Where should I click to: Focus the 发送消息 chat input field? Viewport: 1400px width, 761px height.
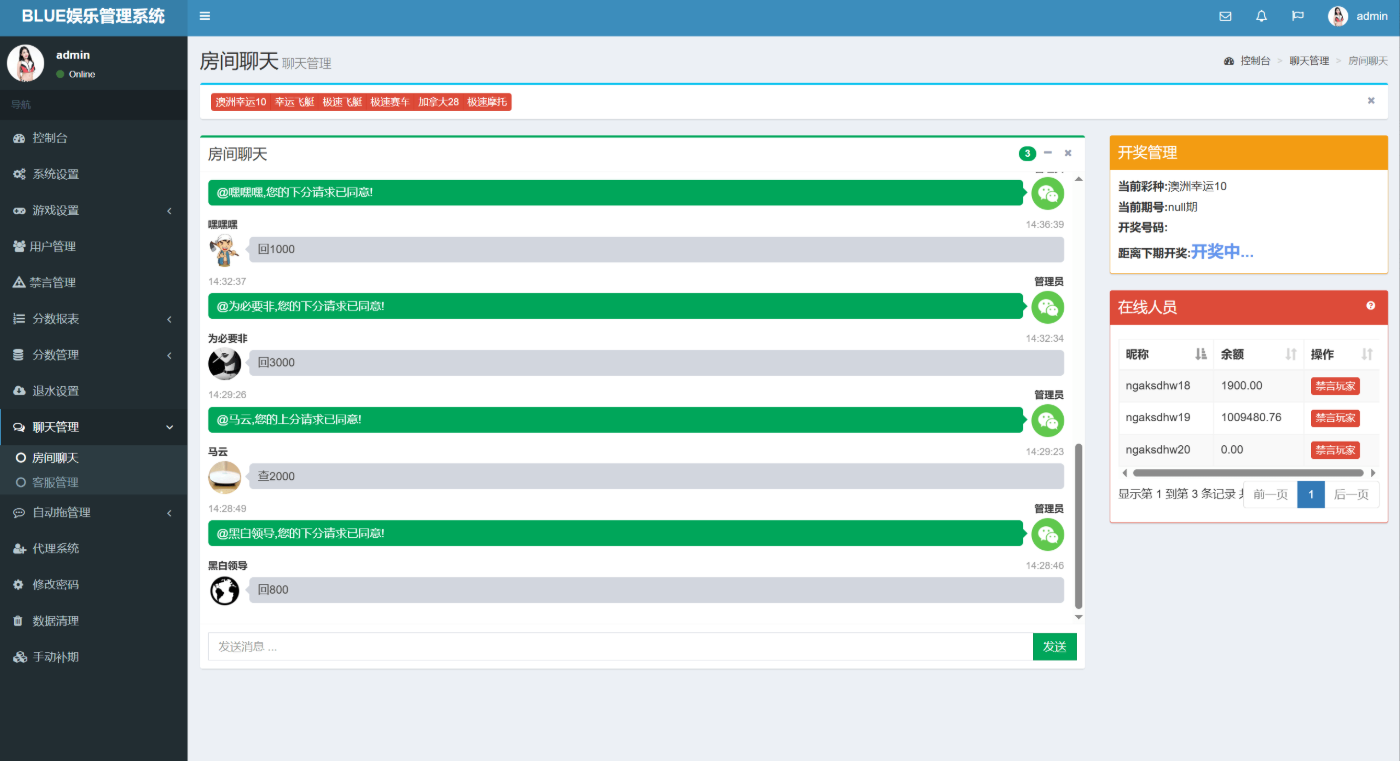coord(620,647)
